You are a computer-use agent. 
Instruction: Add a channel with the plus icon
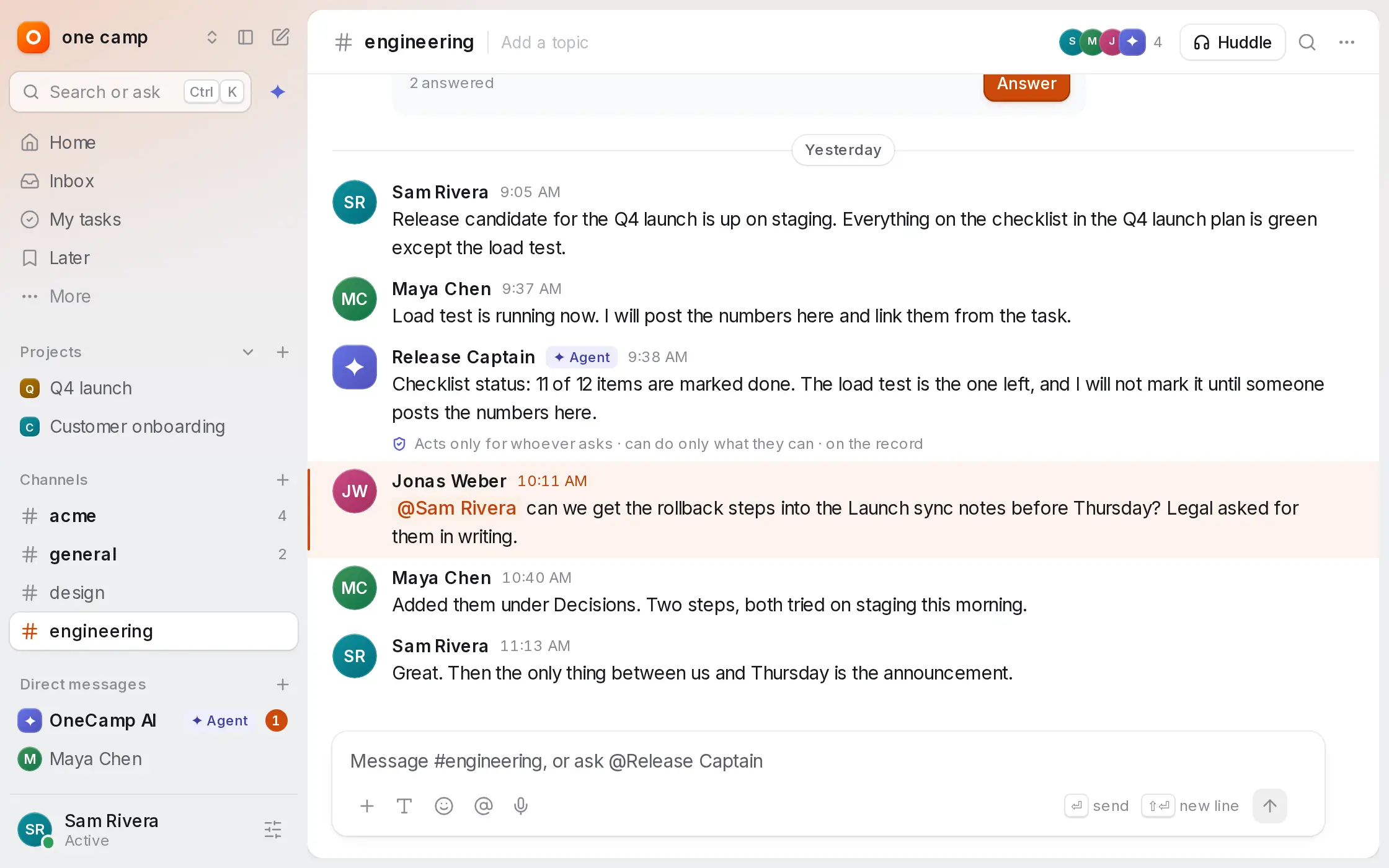283,480
